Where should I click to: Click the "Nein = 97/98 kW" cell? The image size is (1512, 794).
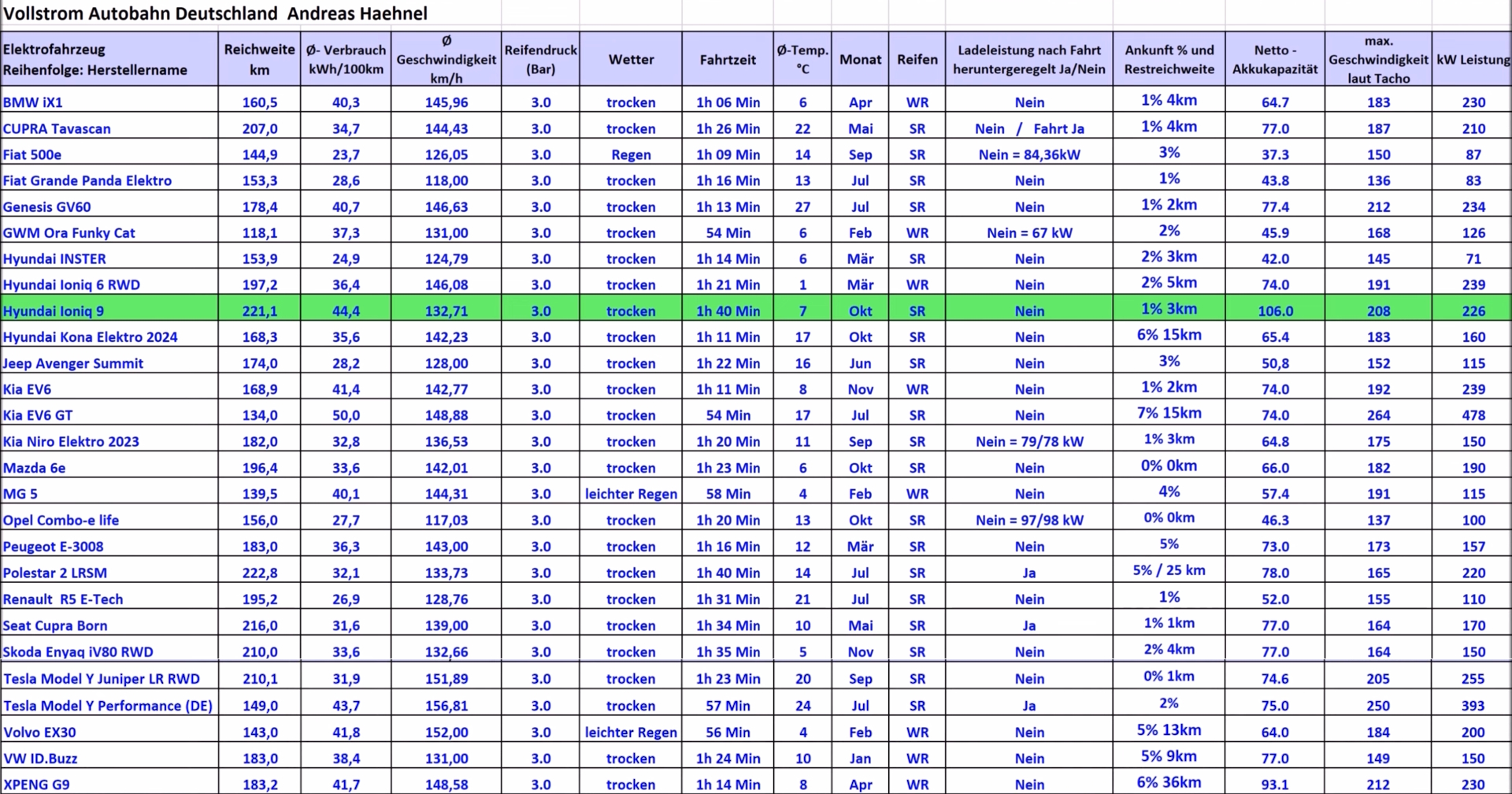[x=1029, y=520]
